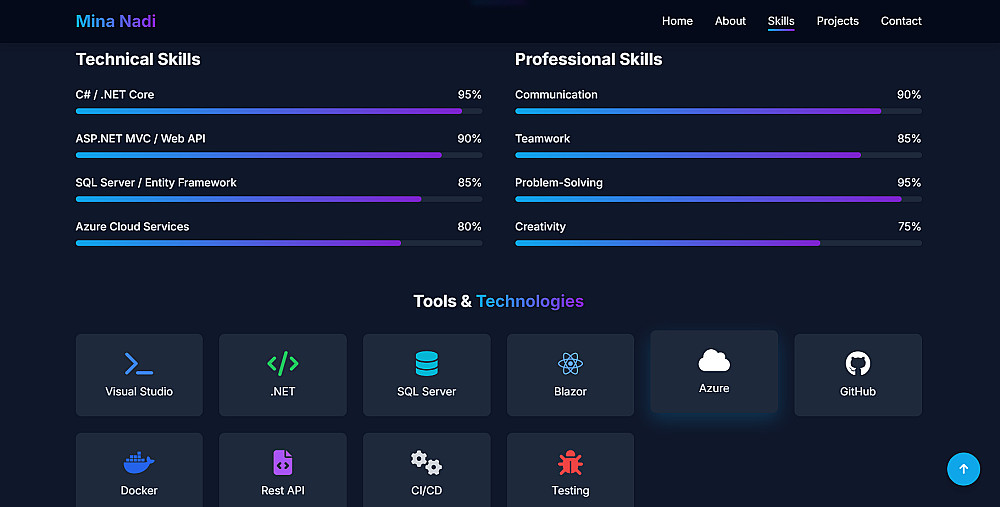Click the 'Communication' skill label
This screenshot has width=1000, height=507.
tap(556, 94)
